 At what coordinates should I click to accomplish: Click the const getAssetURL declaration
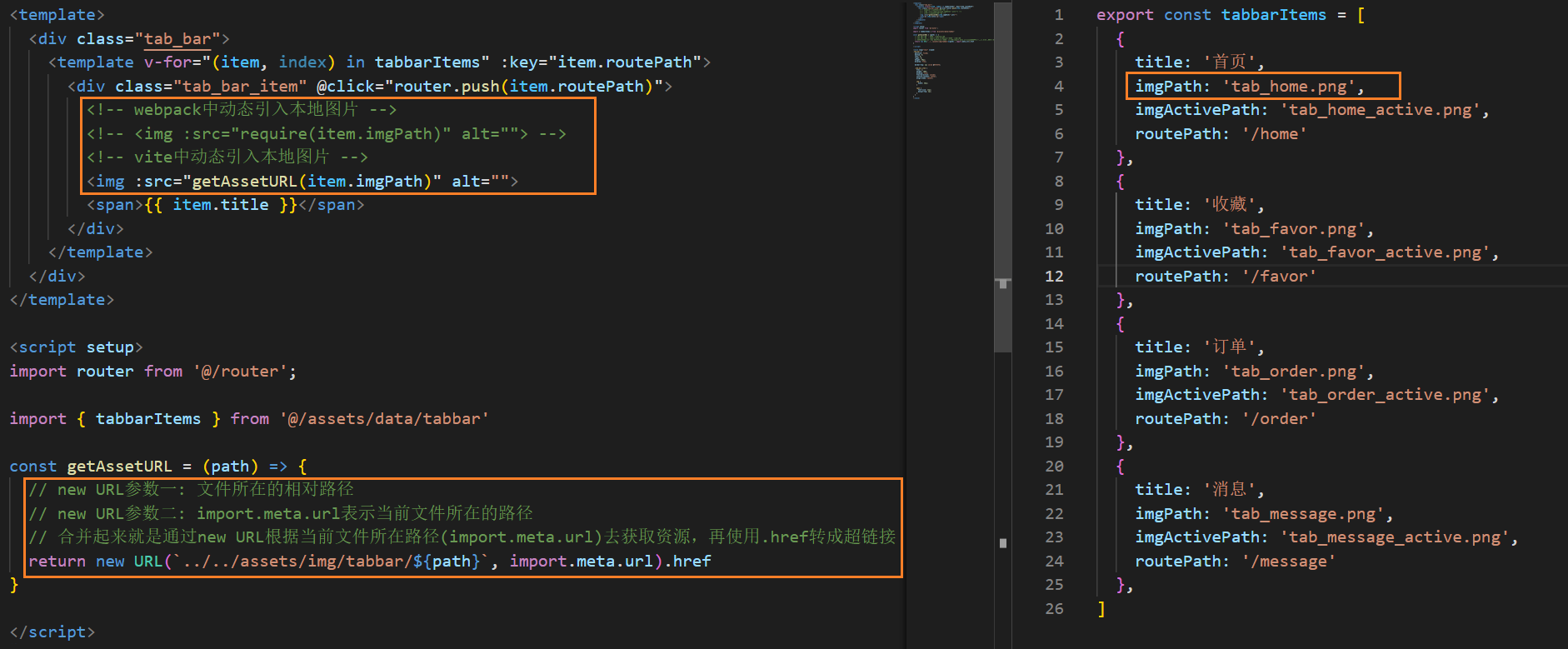pyautogui.click(x=158, y=467)
